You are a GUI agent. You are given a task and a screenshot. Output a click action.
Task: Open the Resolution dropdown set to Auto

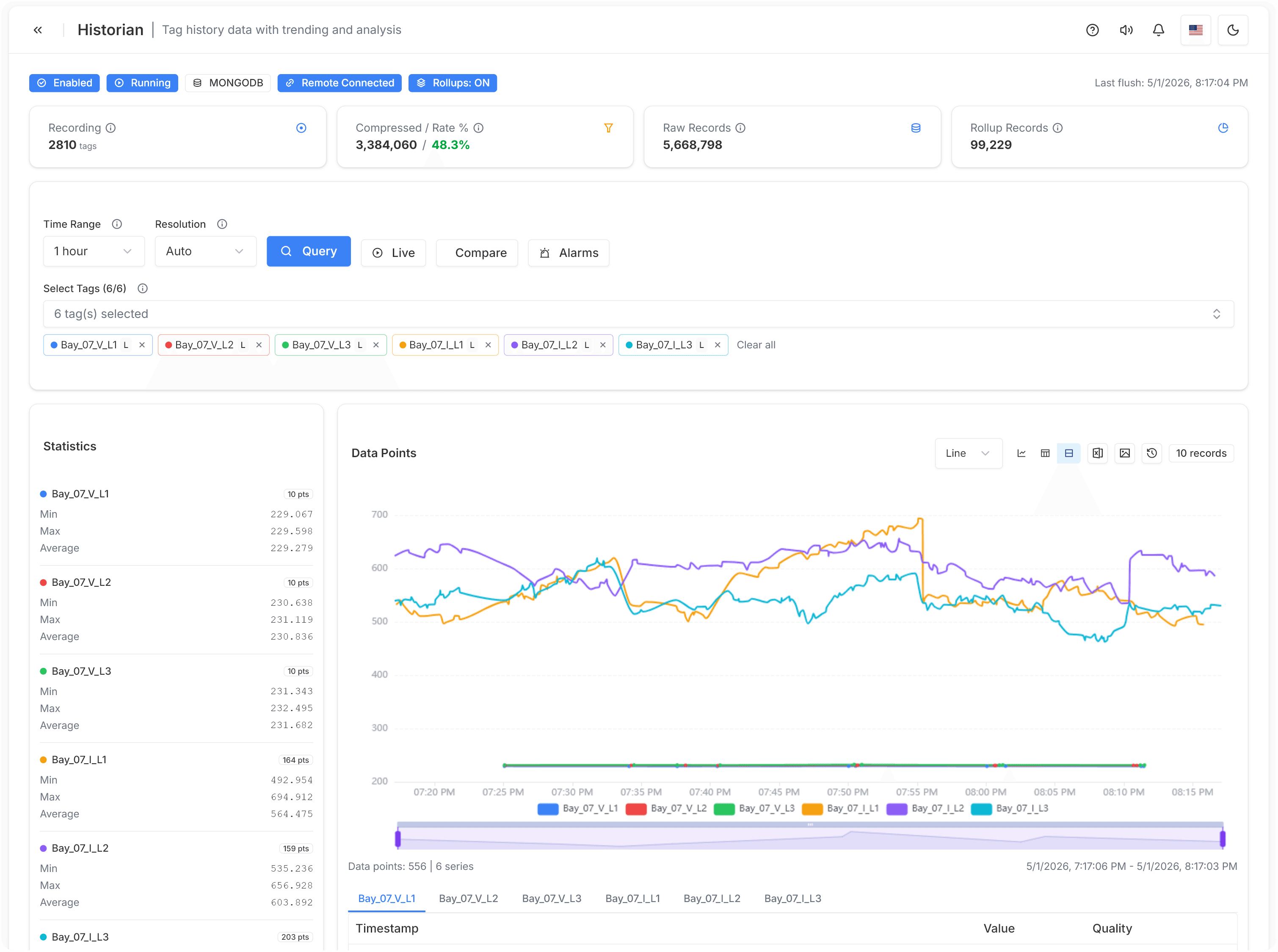pyautogui.click(x=205, y=251)
